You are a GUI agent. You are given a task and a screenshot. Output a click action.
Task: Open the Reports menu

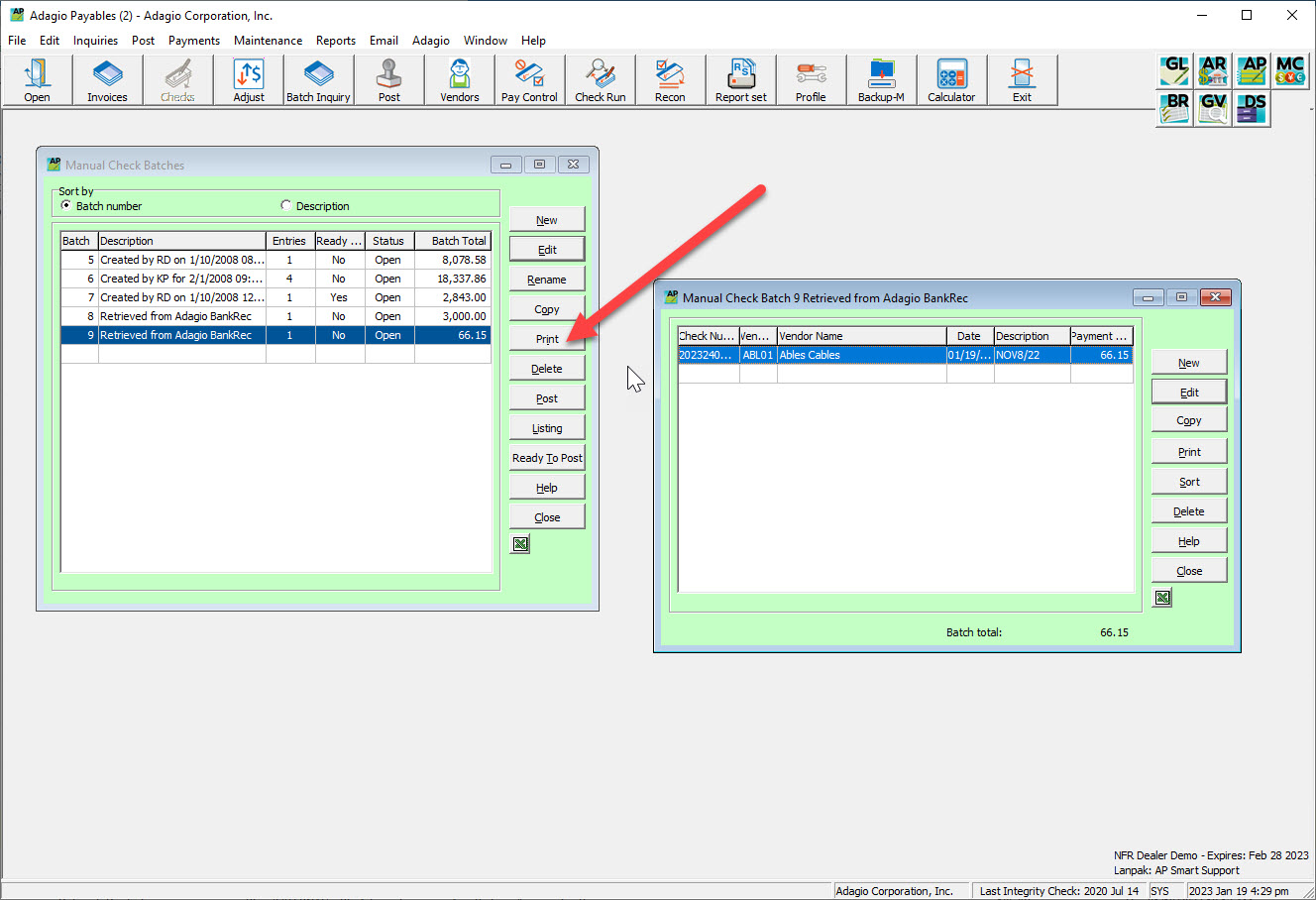pyautogui.click(x=335, y=41)
